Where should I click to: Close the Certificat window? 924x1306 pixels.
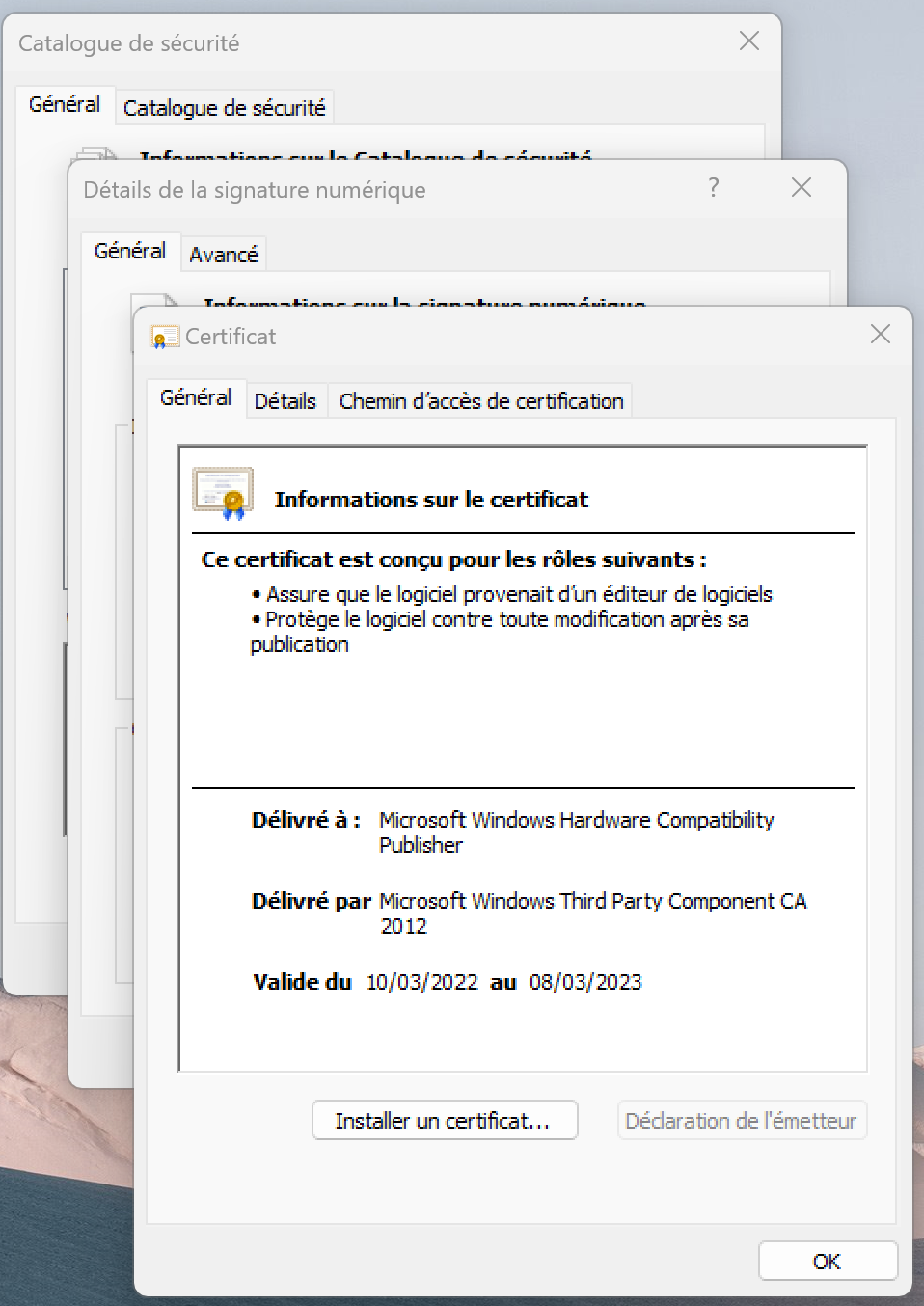pyautogui.click(x=881, y=335)
